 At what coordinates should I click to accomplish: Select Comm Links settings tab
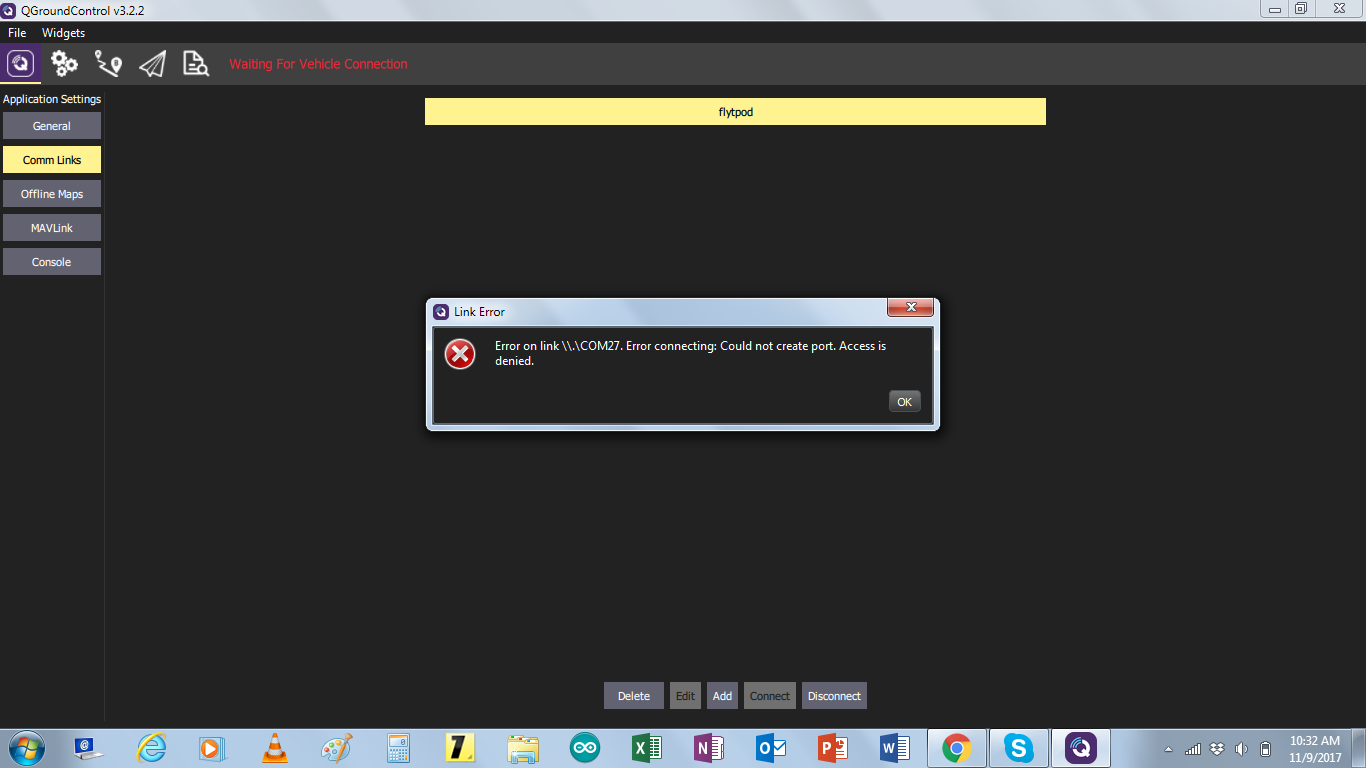click(52, 160)
